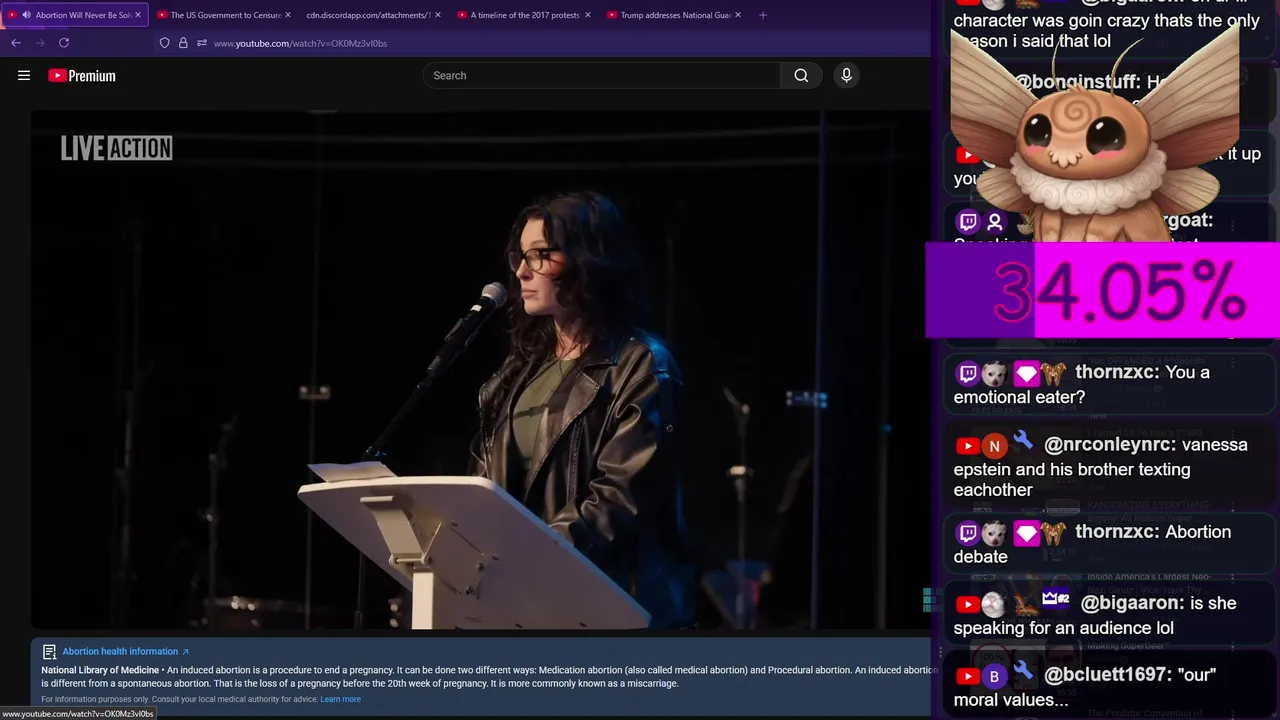
Task: Click the health information panel document icon
Action: [x=49, y=652]
